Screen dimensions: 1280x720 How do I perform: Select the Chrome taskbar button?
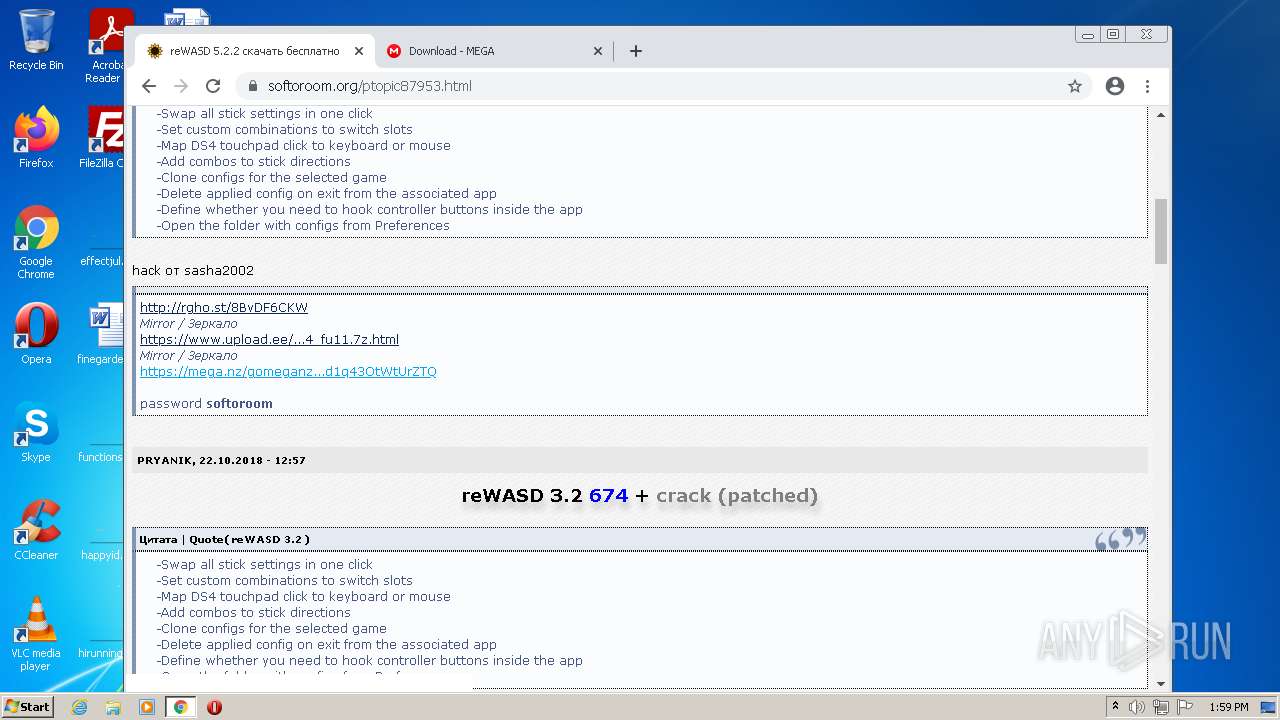(180, 707)
